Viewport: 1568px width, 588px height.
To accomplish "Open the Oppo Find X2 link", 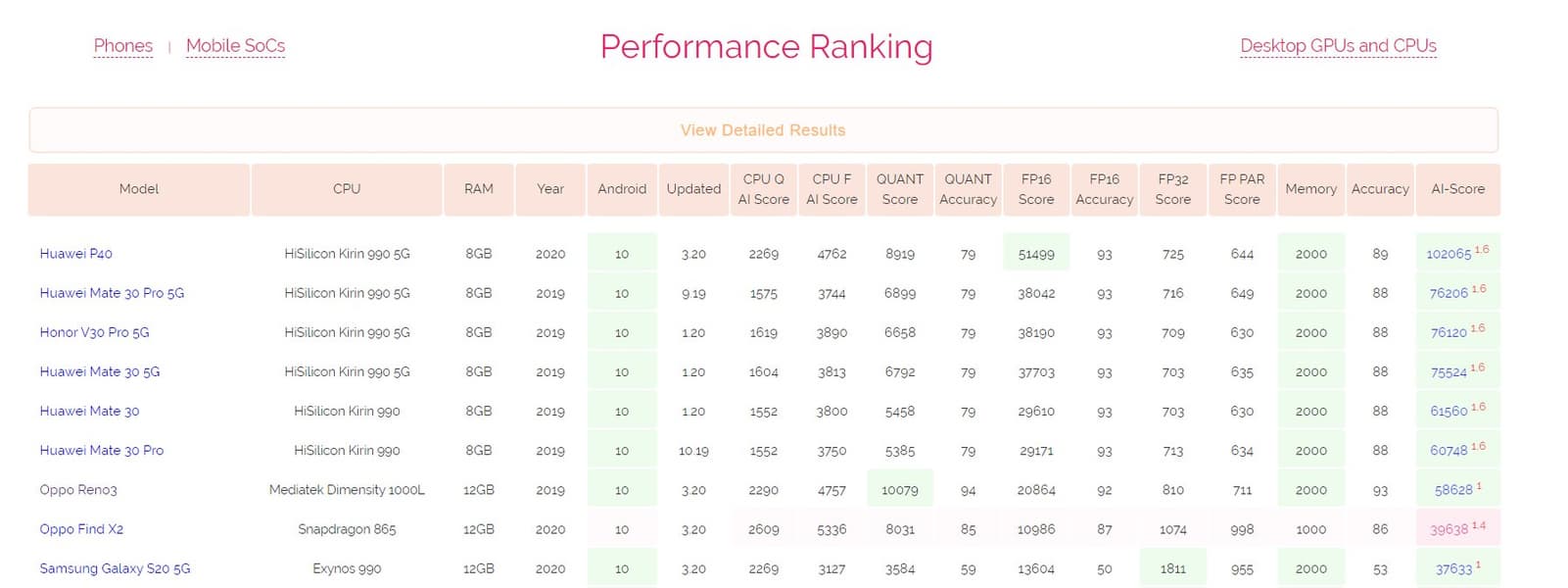I will 81,529.
